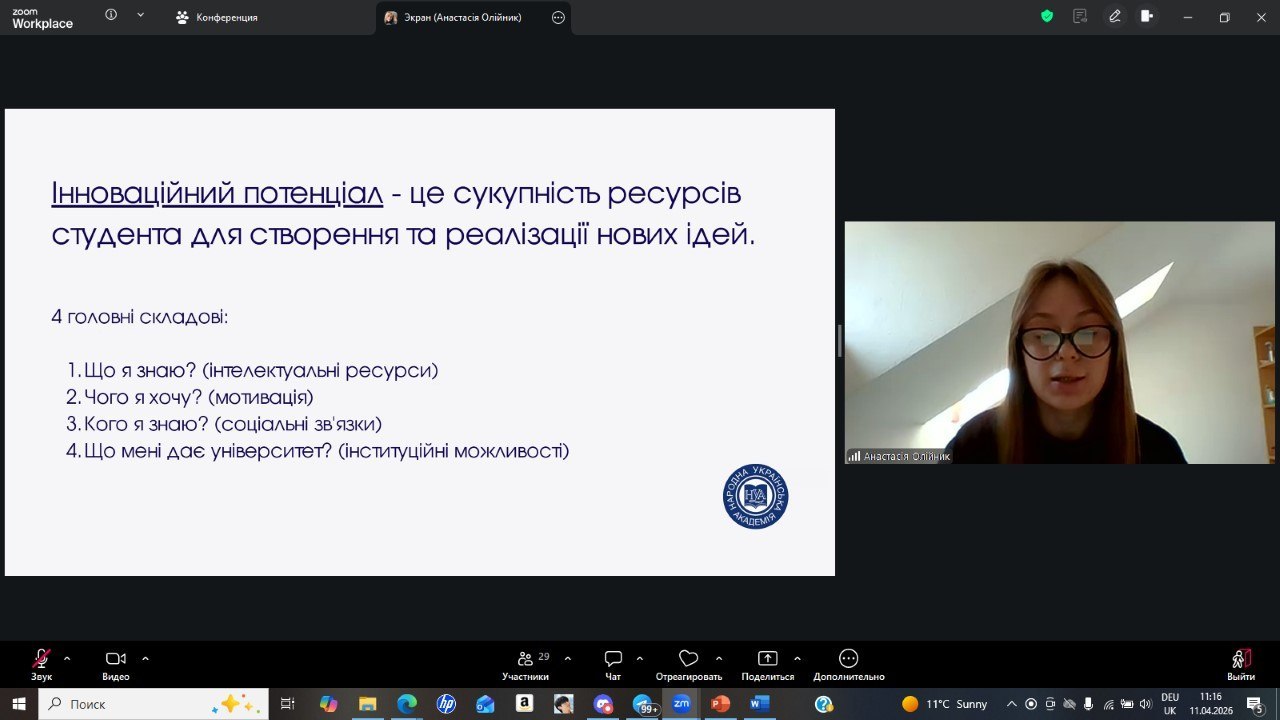The image size is (1280, 720).
Task: Click the meeting info icon
Action: click(x=111, y=15)
